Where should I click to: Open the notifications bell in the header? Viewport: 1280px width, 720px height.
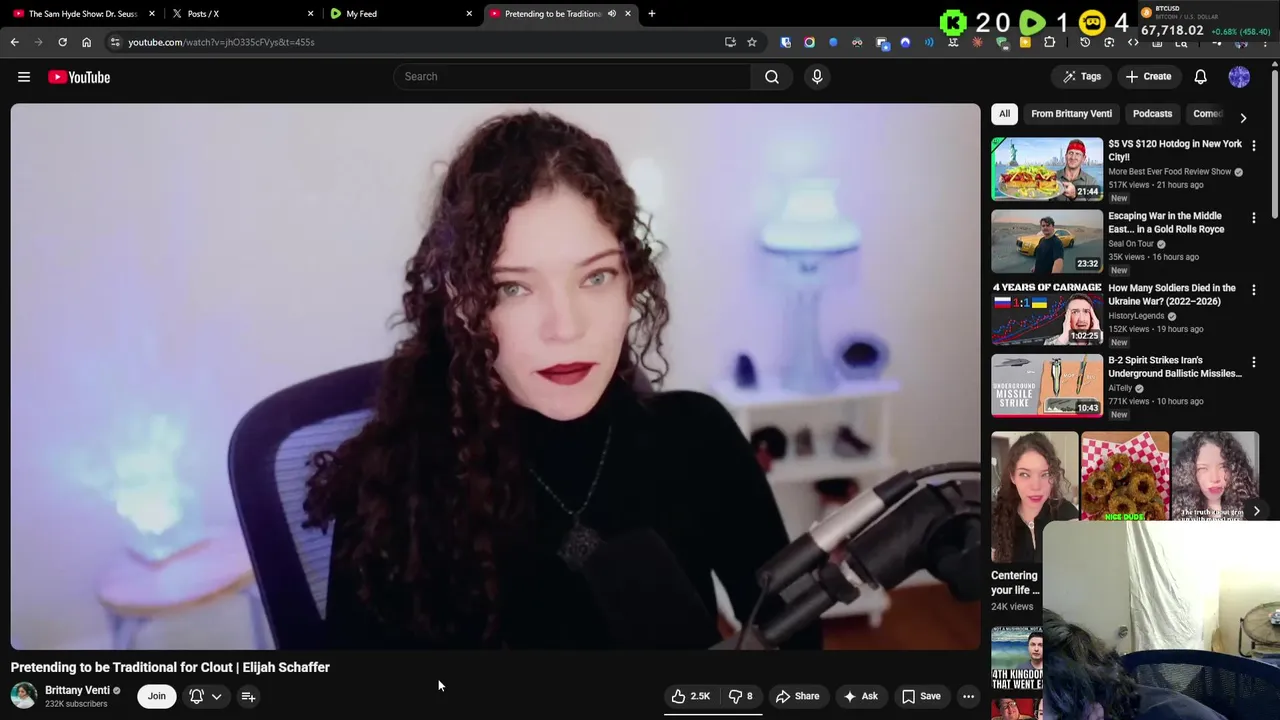1201,77
